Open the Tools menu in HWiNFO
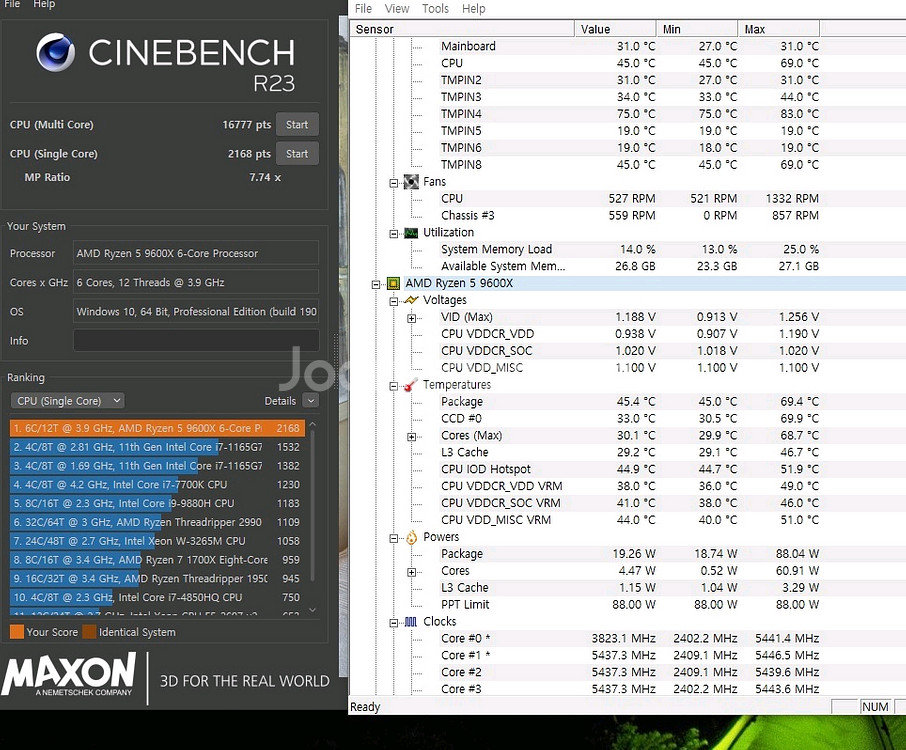Viewport: 906px width, 750px height. point(435,8)
